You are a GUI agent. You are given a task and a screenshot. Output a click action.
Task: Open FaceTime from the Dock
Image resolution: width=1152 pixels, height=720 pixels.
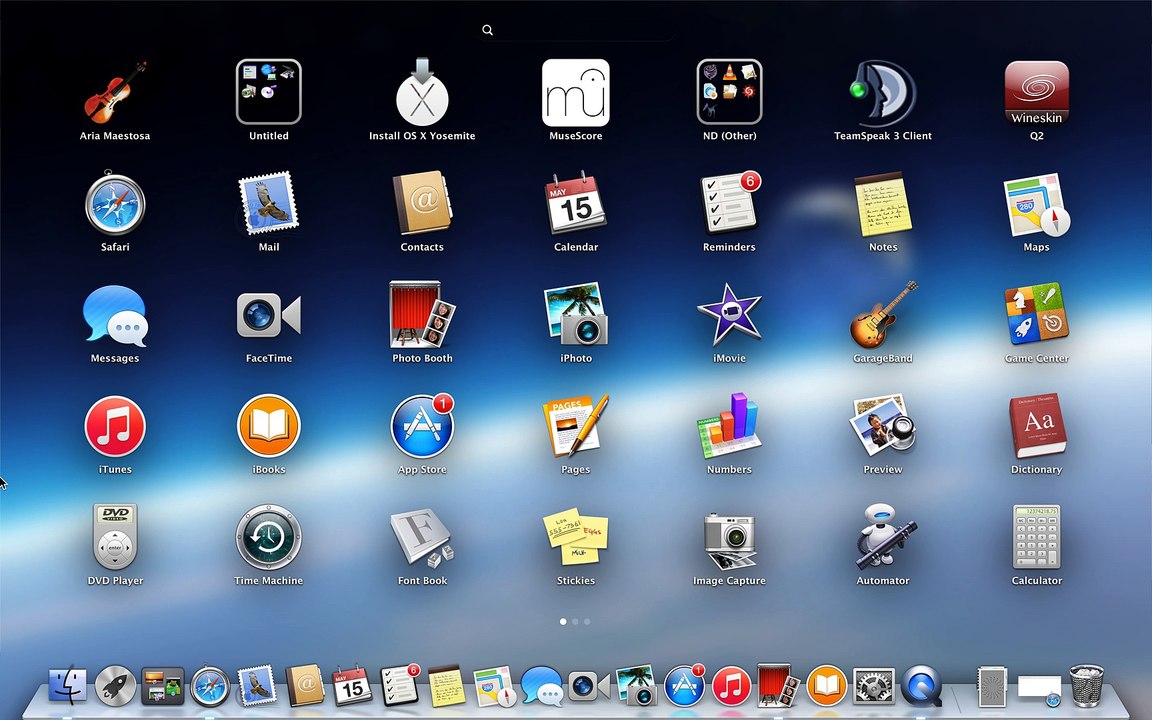589,686
